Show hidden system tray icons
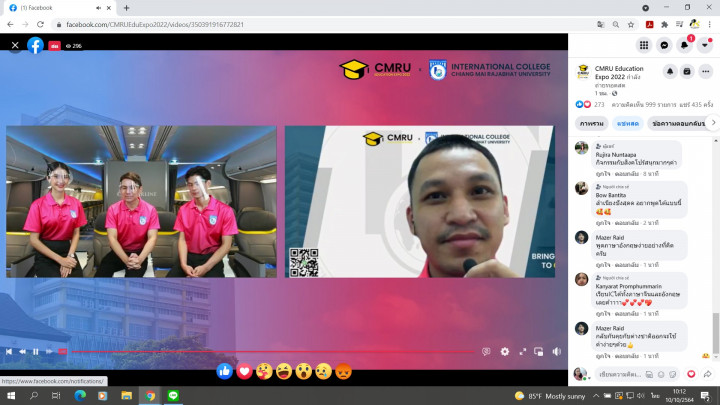Image resolution: width=720 pixels, height=405 pixels. (596, 396)
